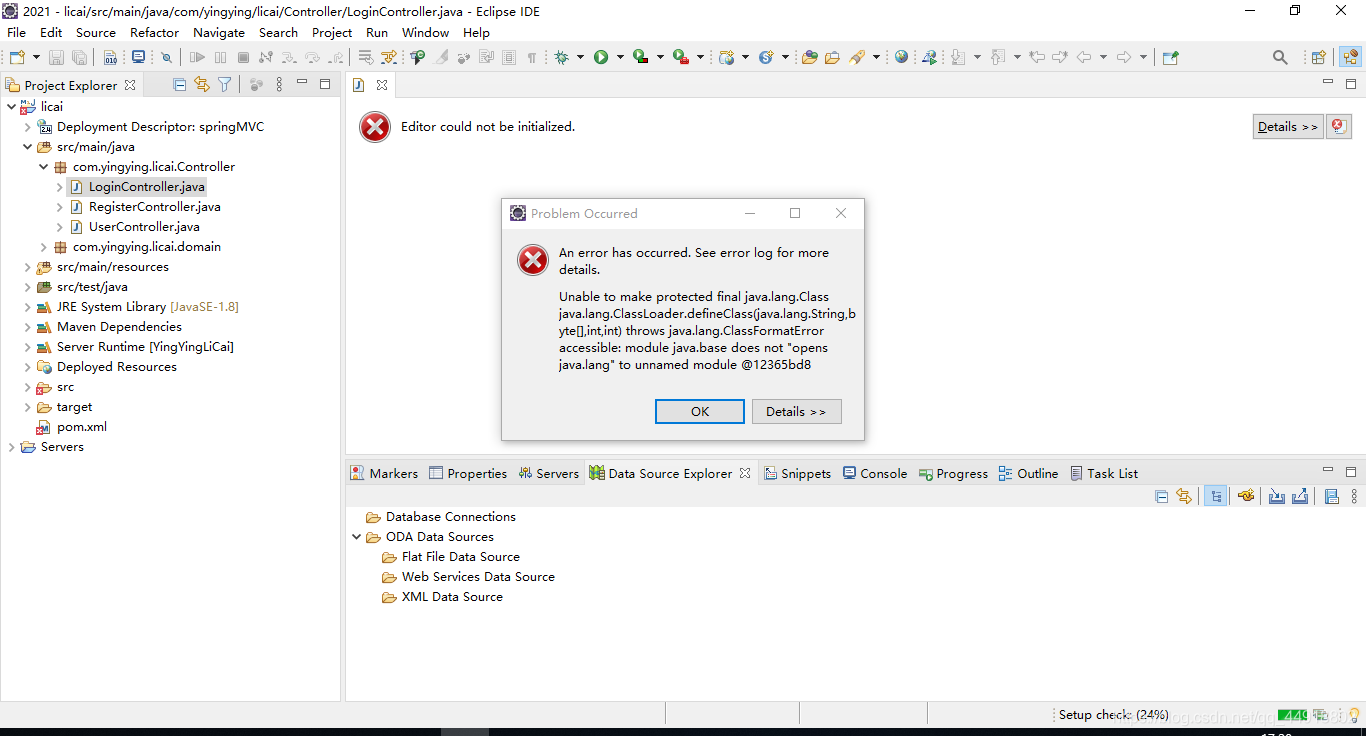
Task: Expand the Maven Dependencies node
Action: click(x=27, y=327)
